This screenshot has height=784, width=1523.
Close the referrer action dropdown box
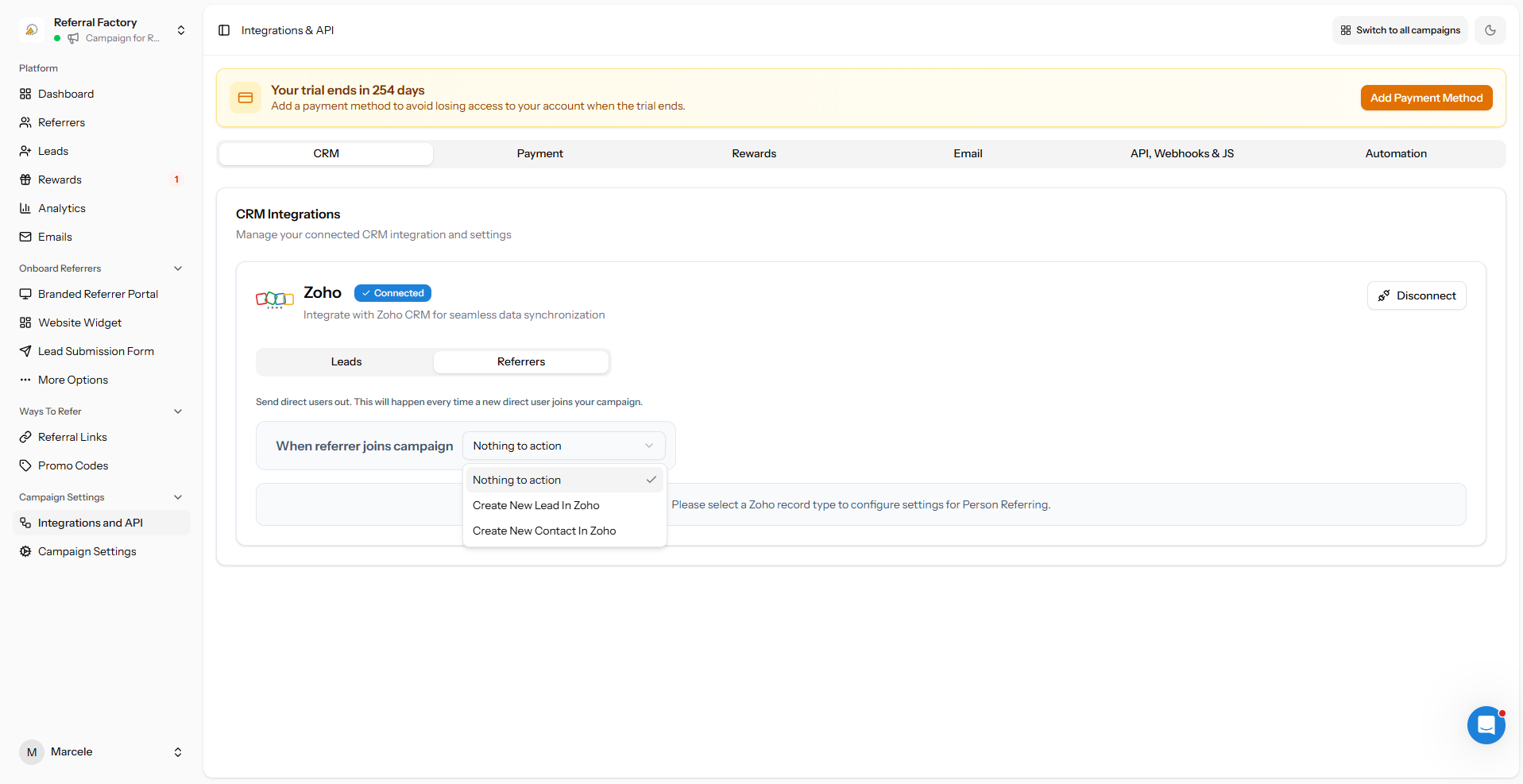click(564, 446)
